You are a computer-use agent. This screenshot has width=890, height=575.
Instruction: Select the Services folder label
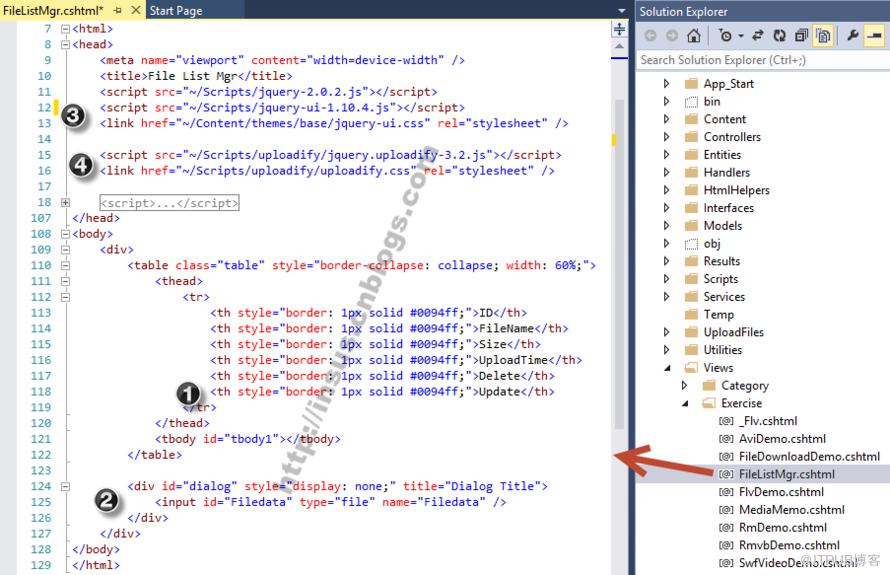point(724,296)
